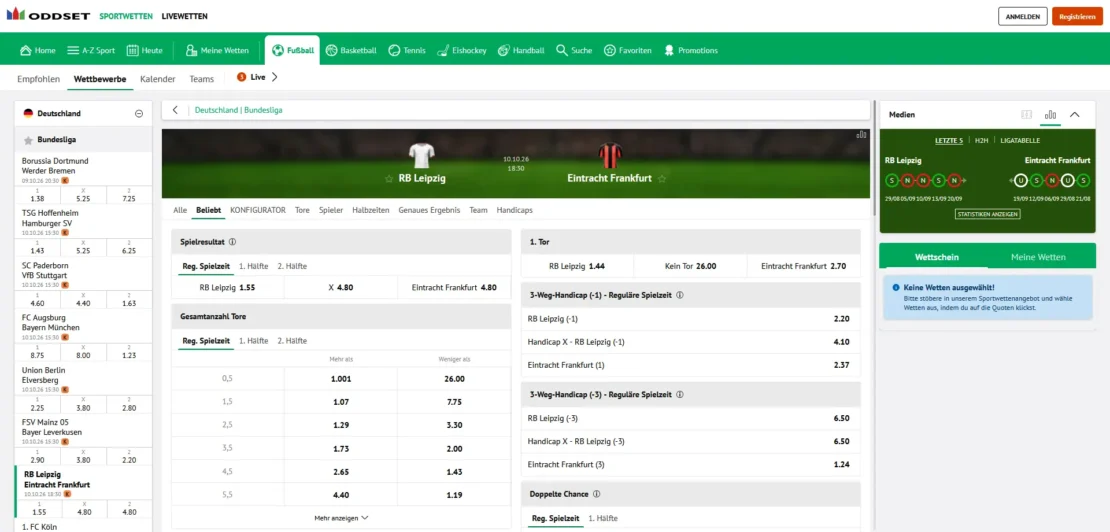Select 2. Hälfte under Gesamtanzahl Tore

[292, 340]
